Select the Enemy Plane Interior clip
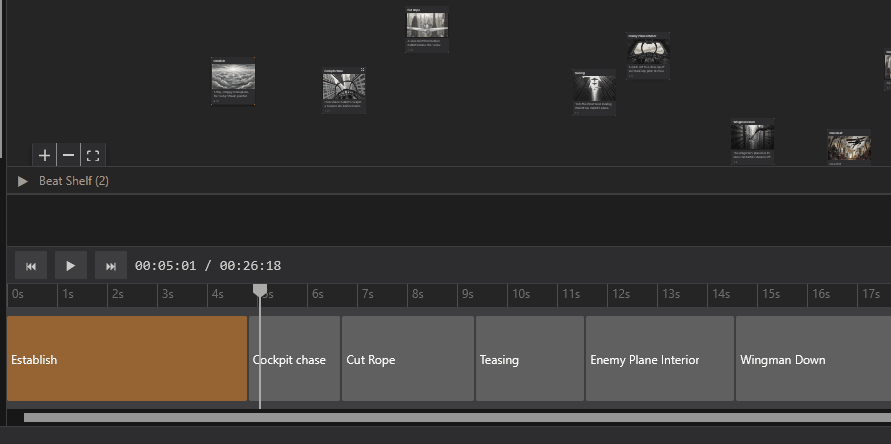Screen dimensions: 891x444 click(659, 359)
